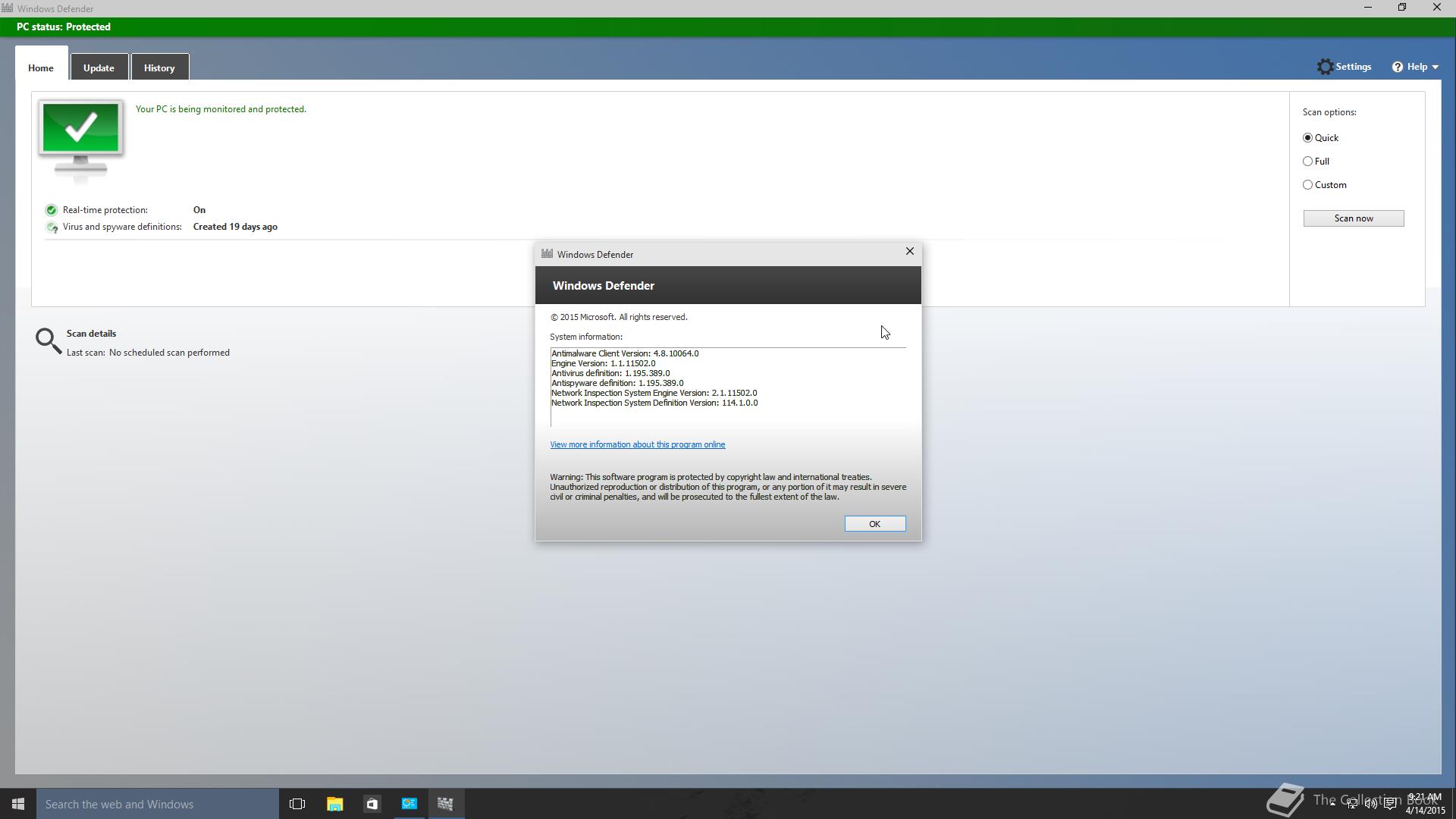Click 'Antivirus definition: 1.195.389.0' line
Image resolution: width=1456 pixels, height=819 pixels.
pos(610,373)
